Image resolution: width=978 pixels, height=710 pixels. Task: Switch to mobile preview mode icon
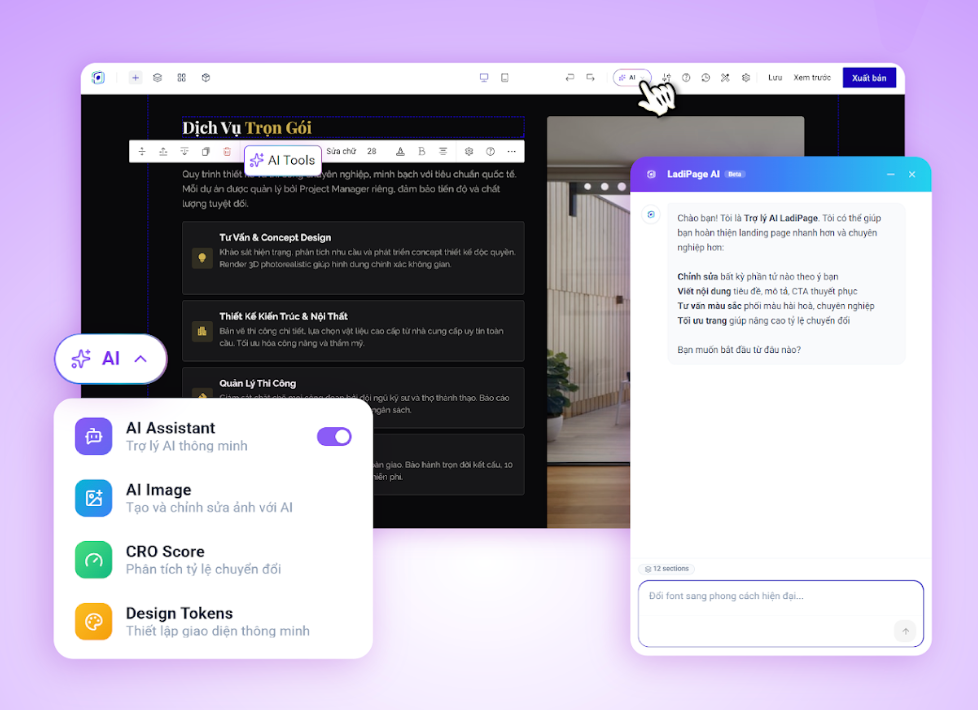point(504,78)
